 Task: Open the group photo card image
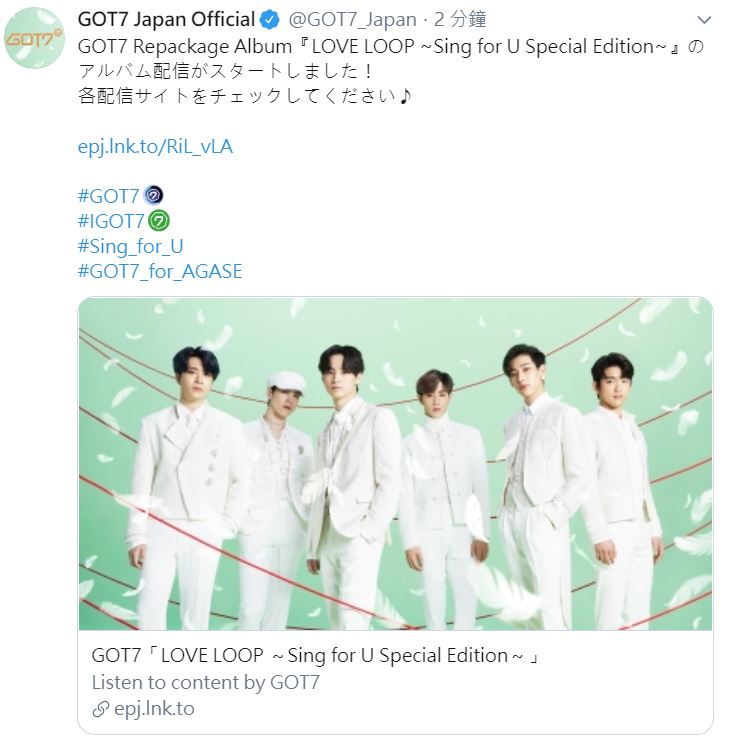[x=395, y=464]
